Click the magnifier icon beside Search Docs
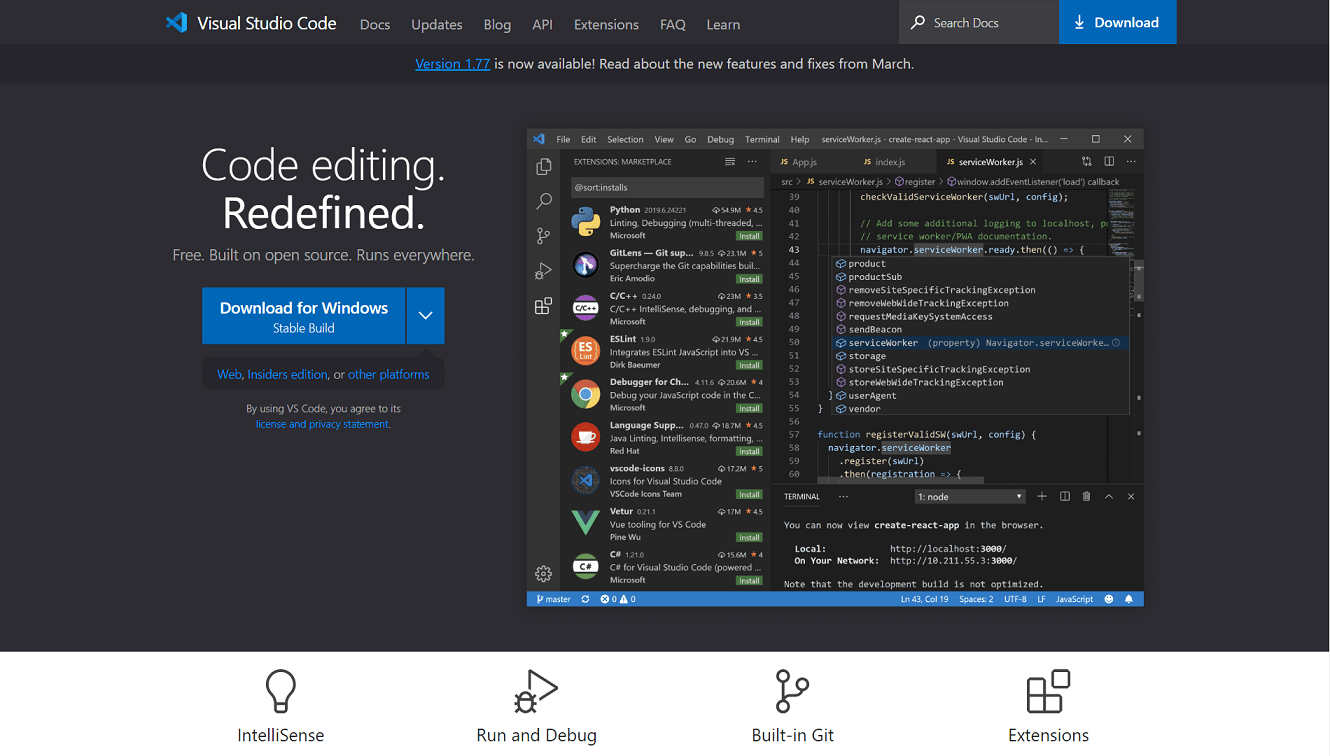 tap(918, 22)
